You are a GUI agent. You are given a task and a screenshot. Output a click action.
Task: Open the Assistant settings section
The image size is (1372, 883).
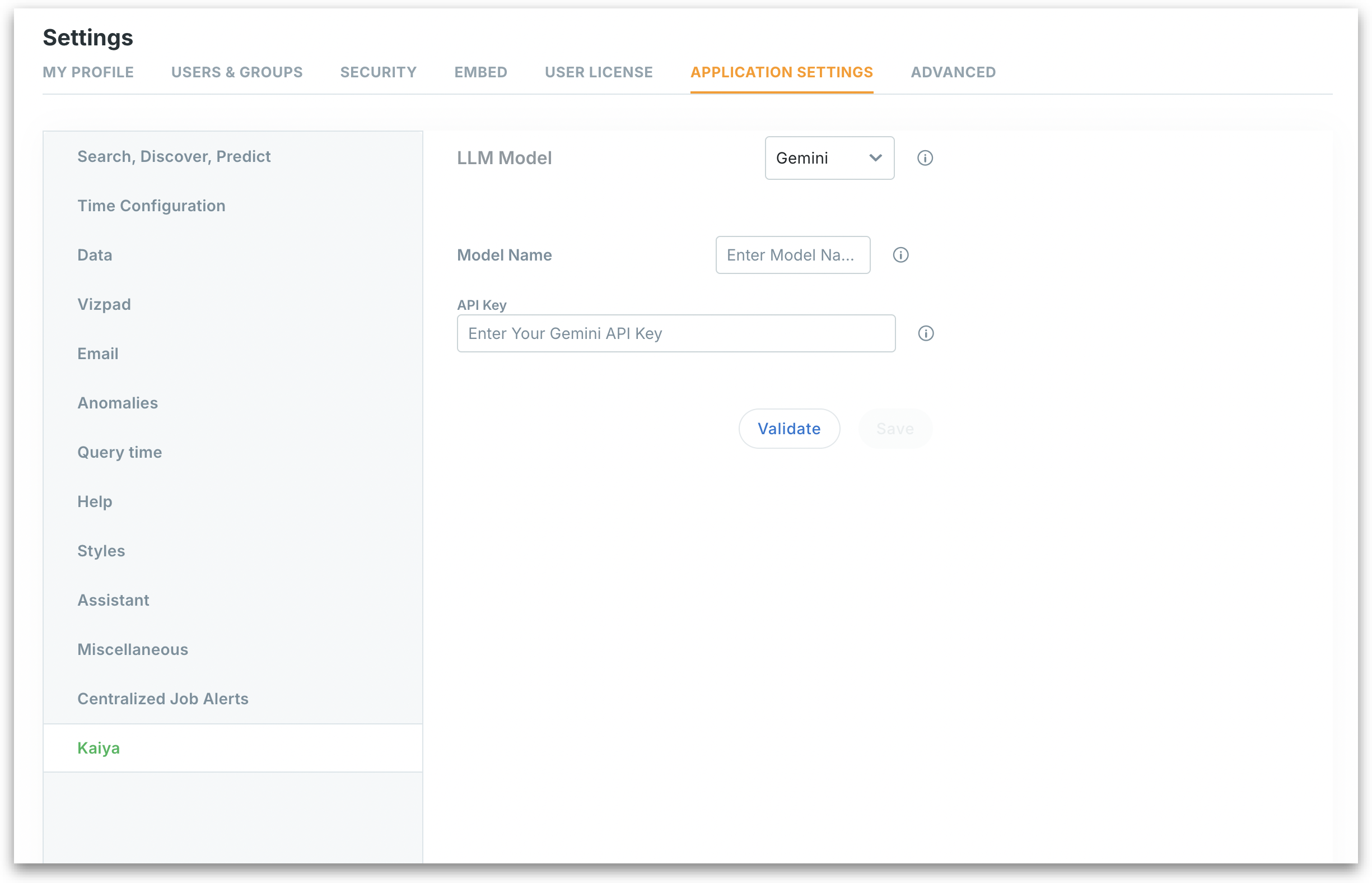114,599
